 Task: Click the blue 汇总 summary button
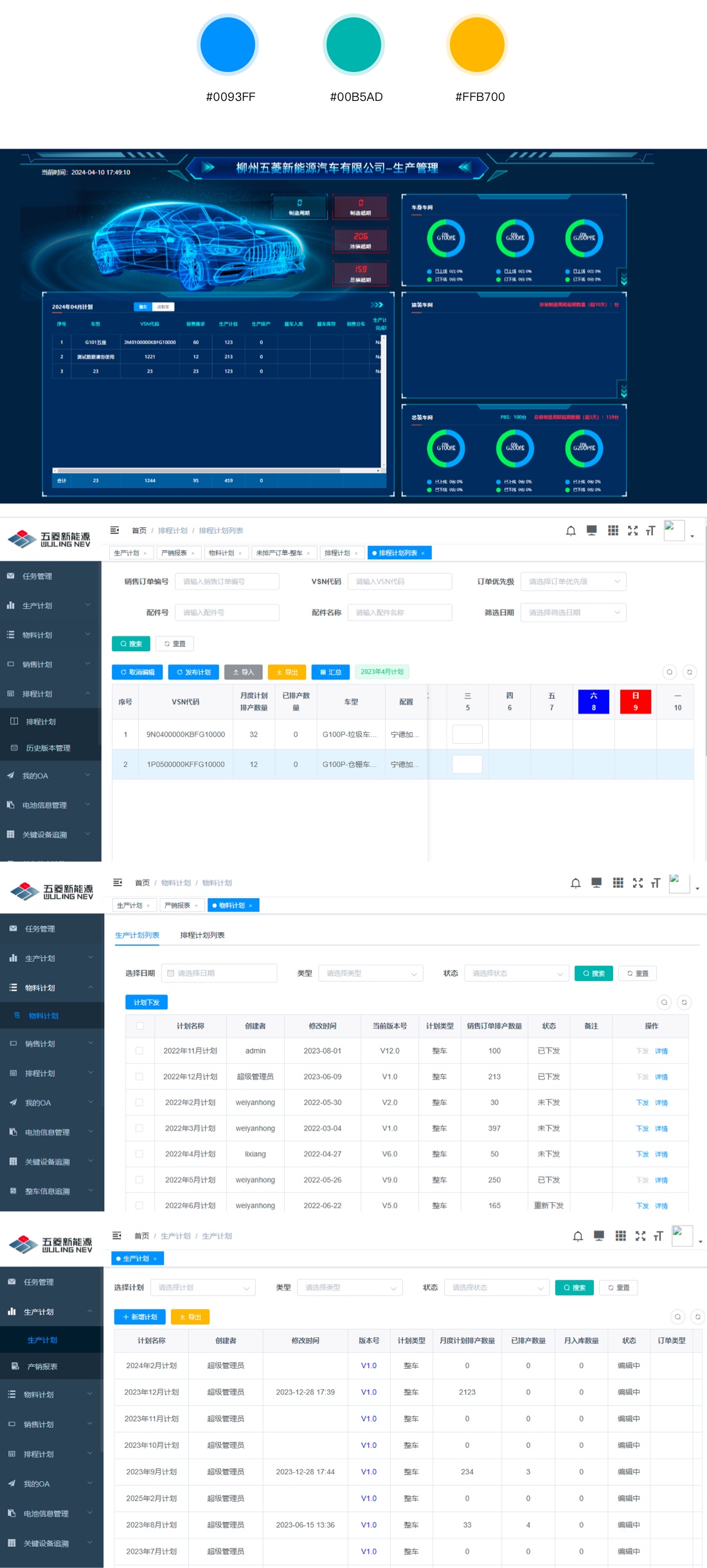(330, 672)
